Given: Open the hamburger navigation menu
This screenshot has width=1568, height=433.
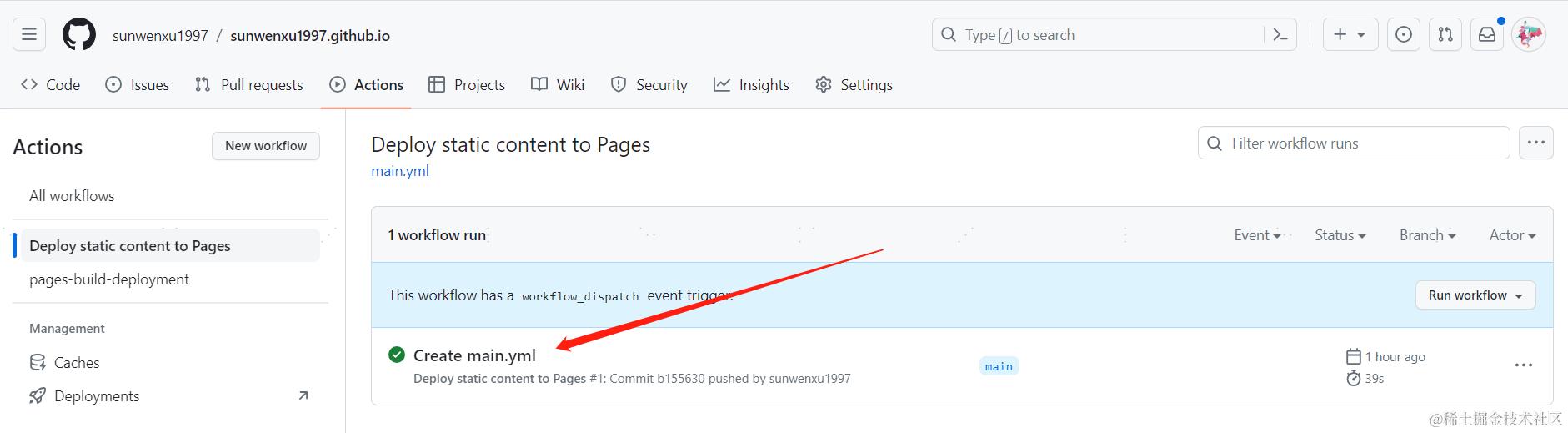Looking at the screenshot, I should click(x=29, y=34).
